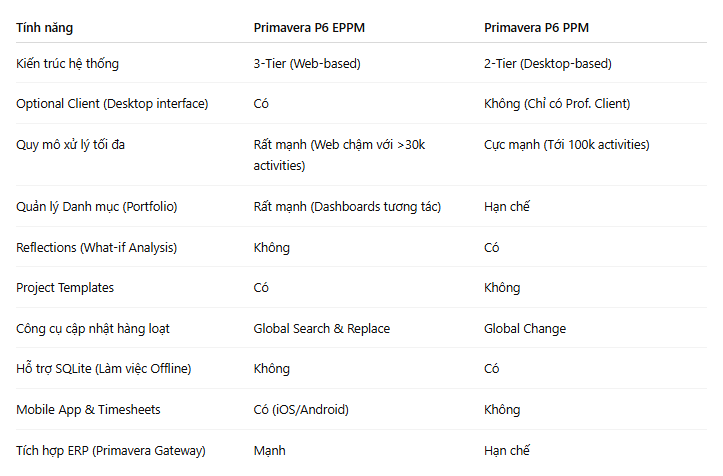Click the '2-Tier (Desktop-based)' cell
Viewport: 723px width, 476px height.
coord(548,63)
